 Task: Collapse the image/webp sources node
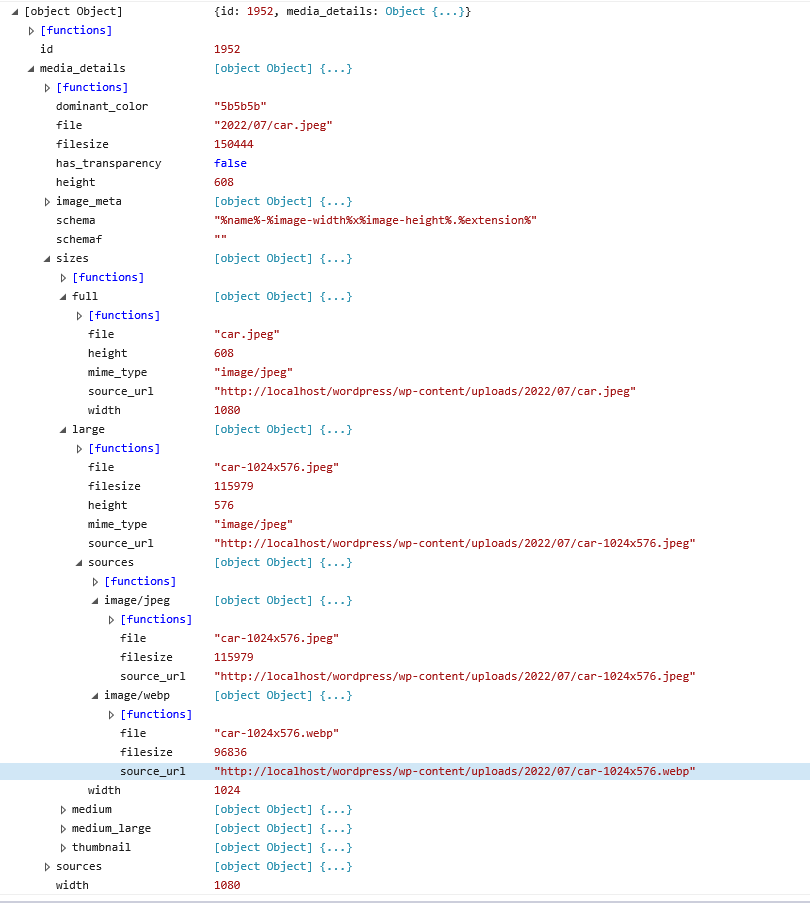(96, 696)
